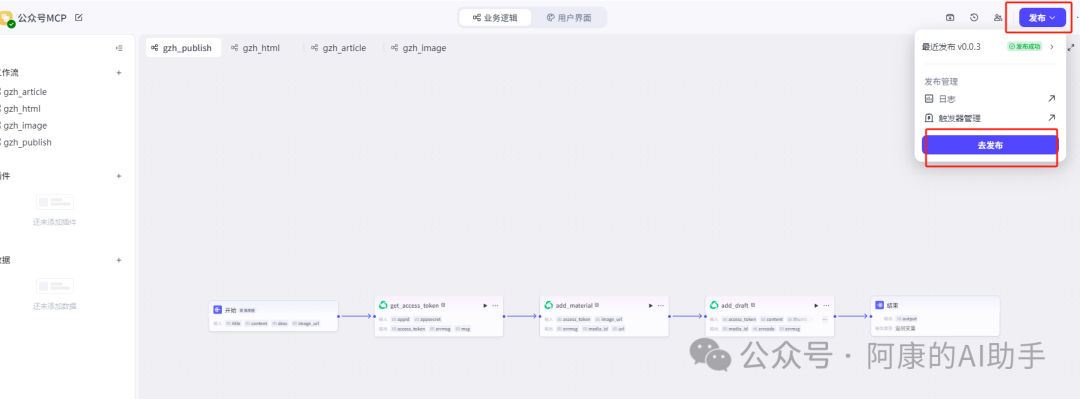Click the edit icon beside 公众号MCP
1080x399 pixels.
(79, 18)
